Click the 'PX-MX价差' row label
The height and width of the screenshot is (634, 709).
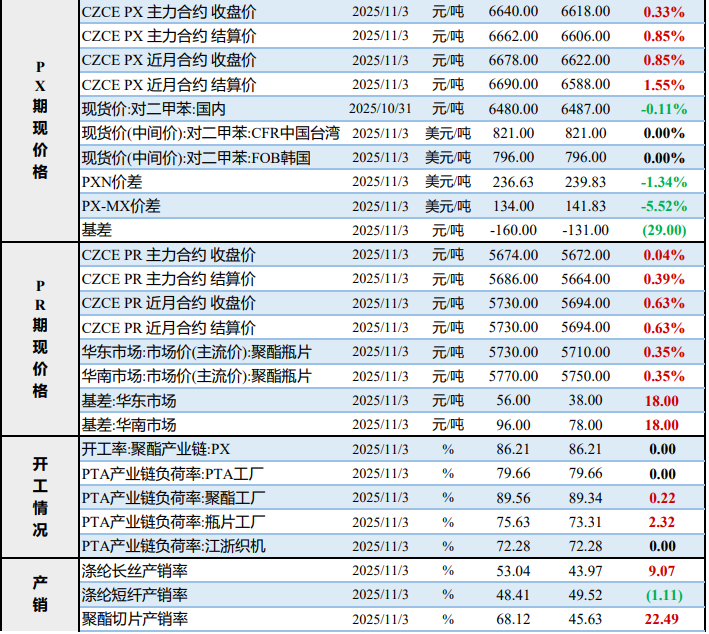click(x=121, y=206)
